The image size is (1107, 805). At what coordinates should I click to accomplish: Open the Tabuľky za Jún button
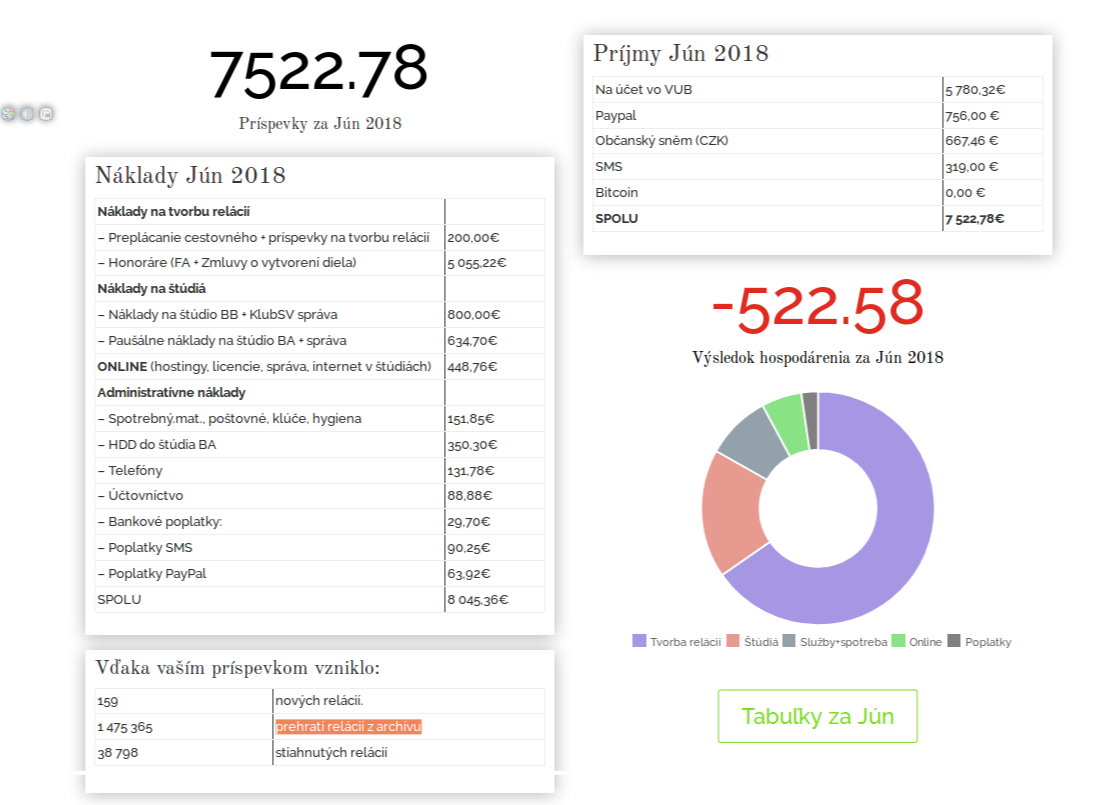tap(817, 716)
